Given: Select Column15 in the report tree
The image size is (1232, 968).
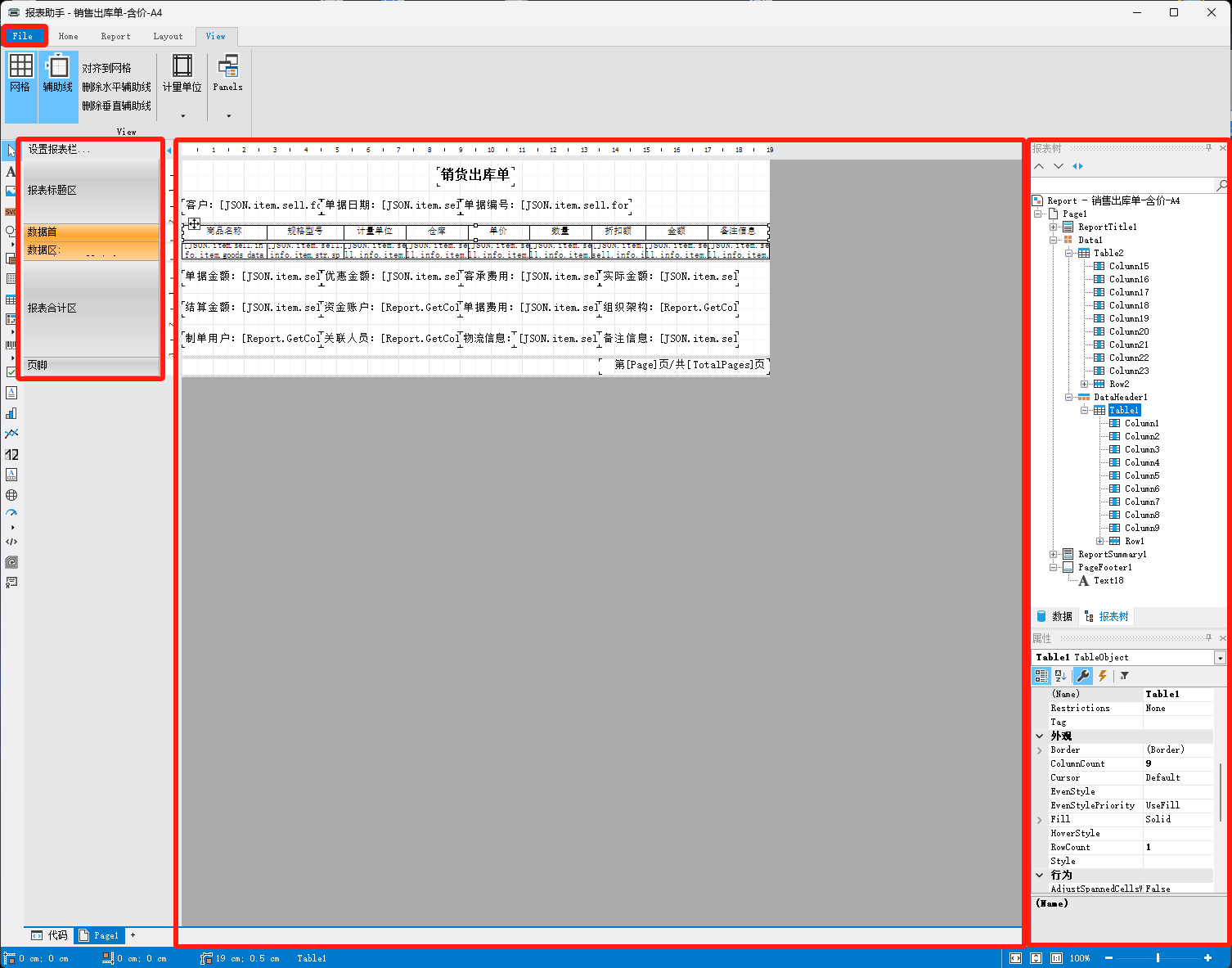Looking at the screenshot, I should pyautogui.click(x=1129, y=266).
